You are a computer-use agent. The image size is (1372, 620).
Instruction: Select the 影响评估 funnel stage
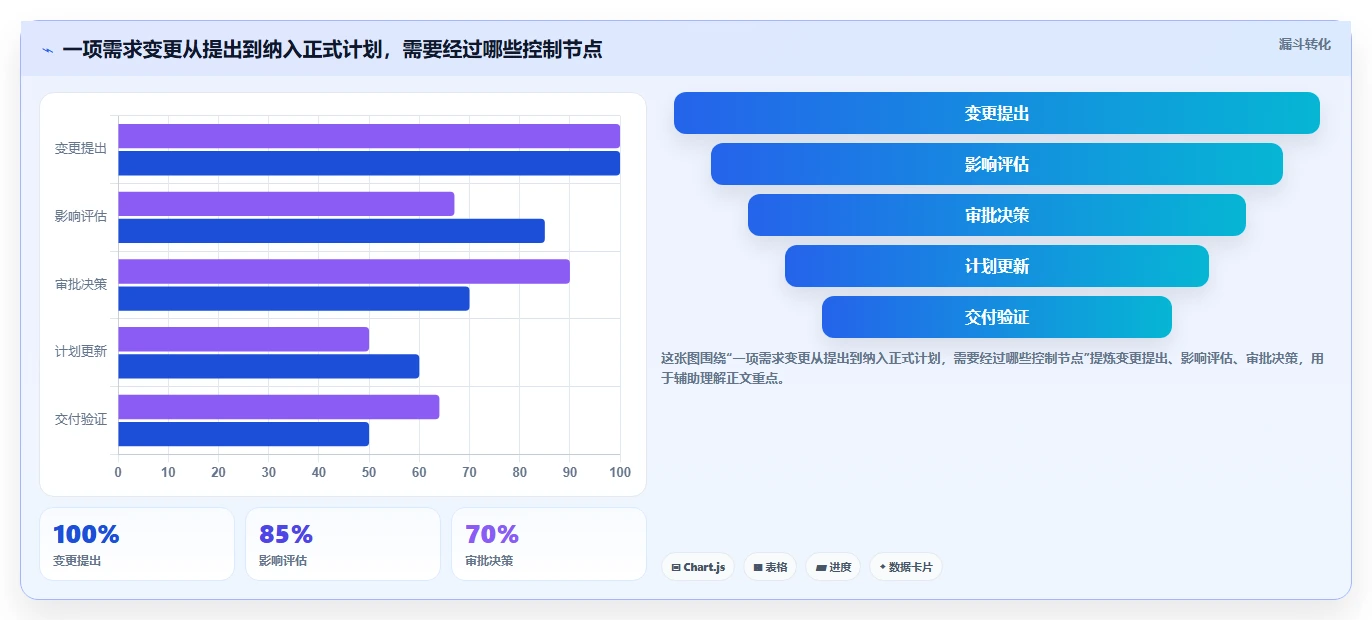(x=996, y=164)
